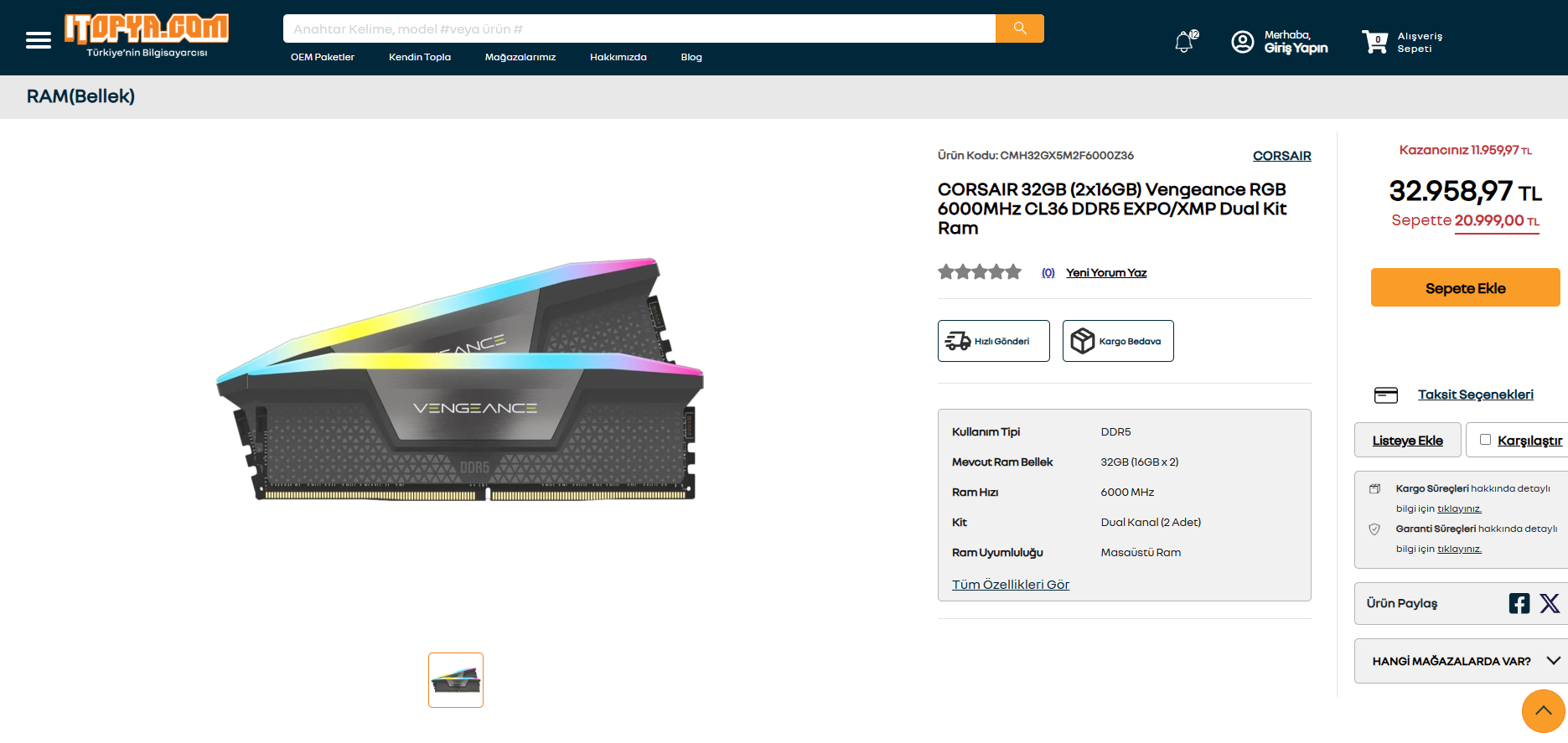Click the fast delivery truck icon

pos(958,341)
